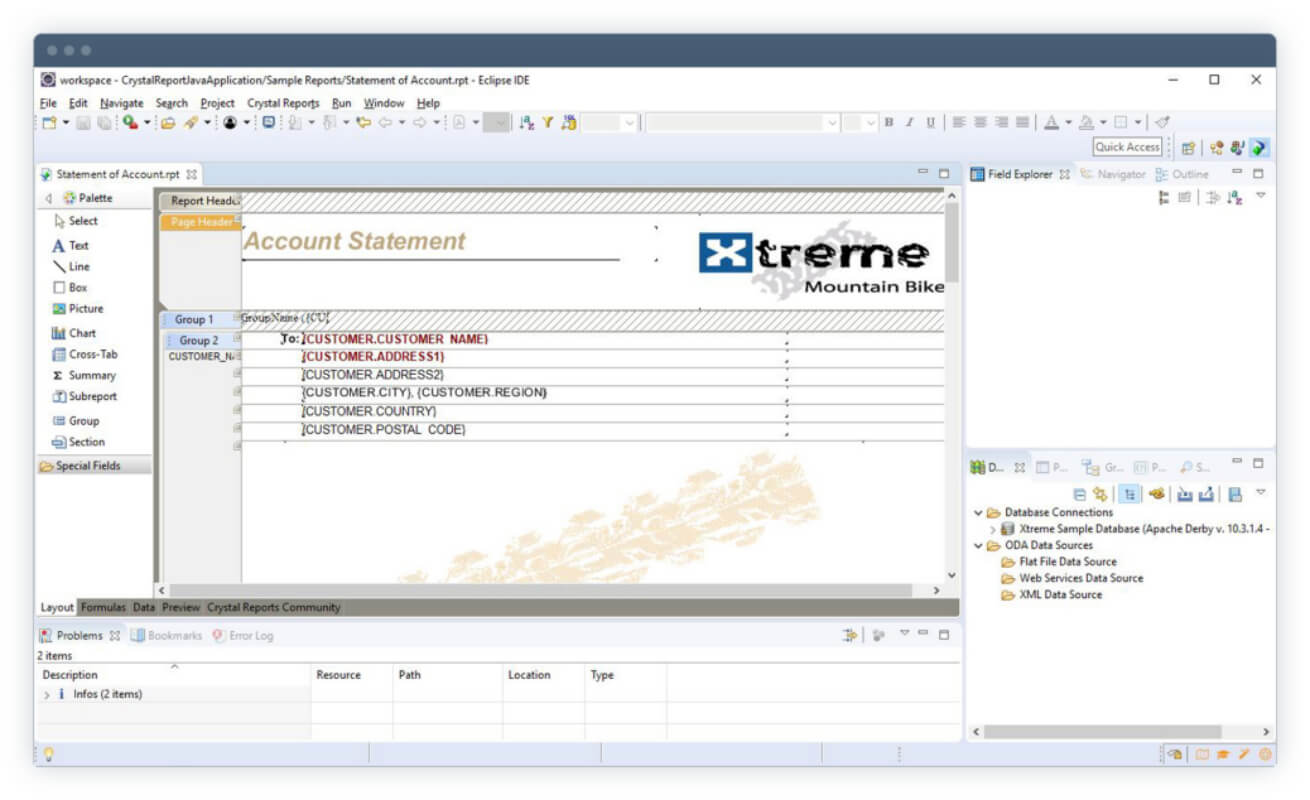Open the File menu
This screenshot has width=1310, height=800.
point(48,103)
